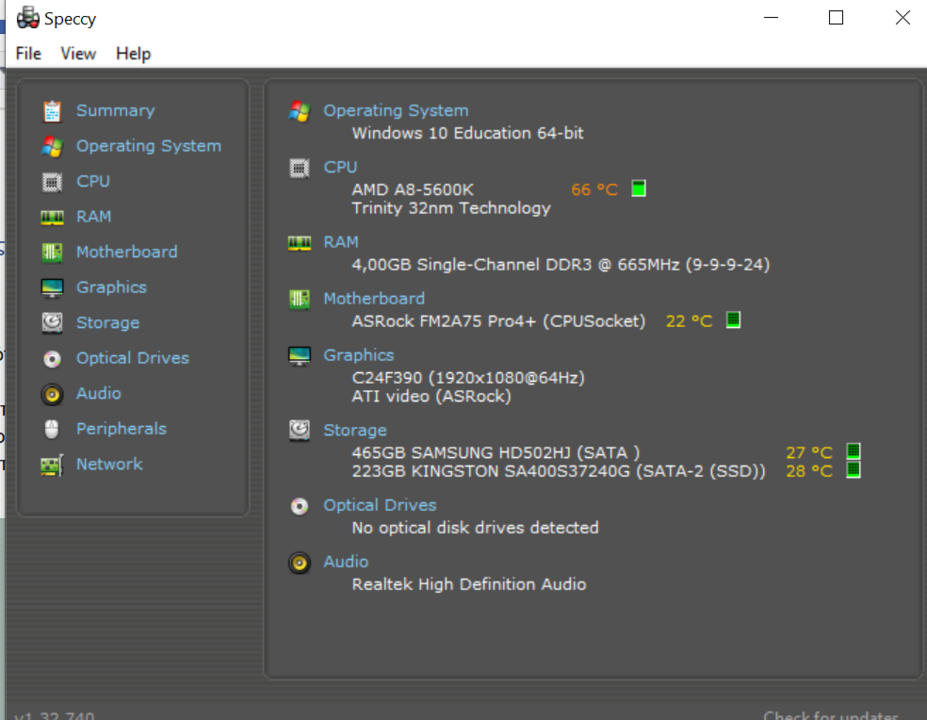View Optical Drives section from sidebar
The height and width of the screenshot is (720, 927).
tap(132, 358)
